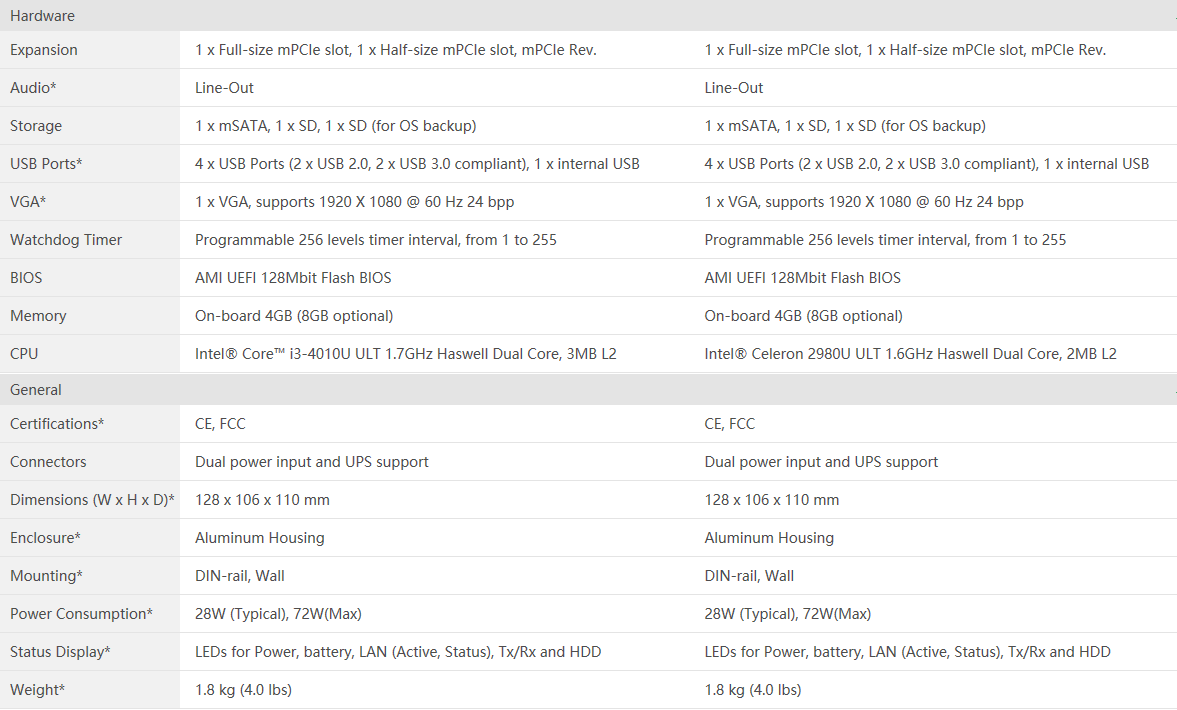Collapse the General section header
This screenshot has width=1177, height=710.
(x=588, y=390)
